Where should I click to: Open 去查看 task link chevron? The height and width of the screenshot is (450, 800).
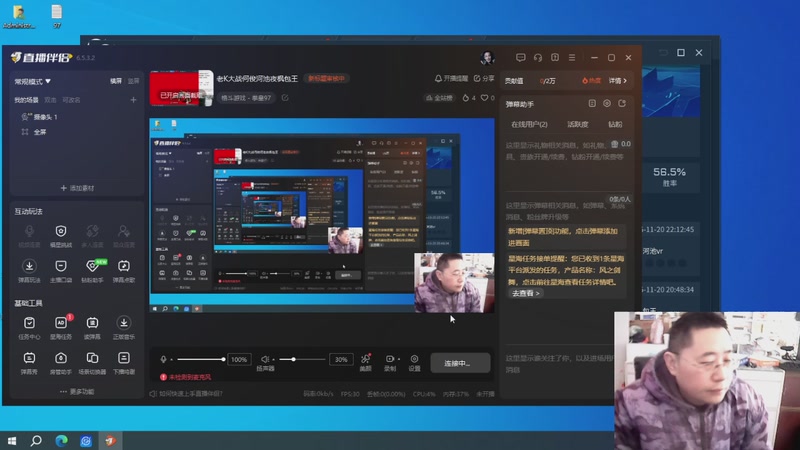[x=526, y=293]
